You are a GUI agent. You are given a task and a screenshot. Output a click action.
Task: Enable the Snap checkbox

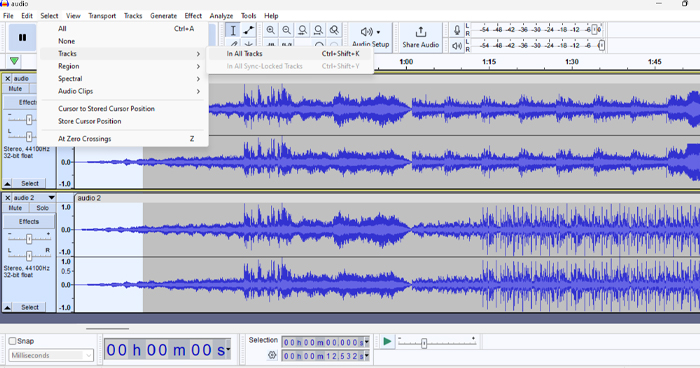[12, 341]
